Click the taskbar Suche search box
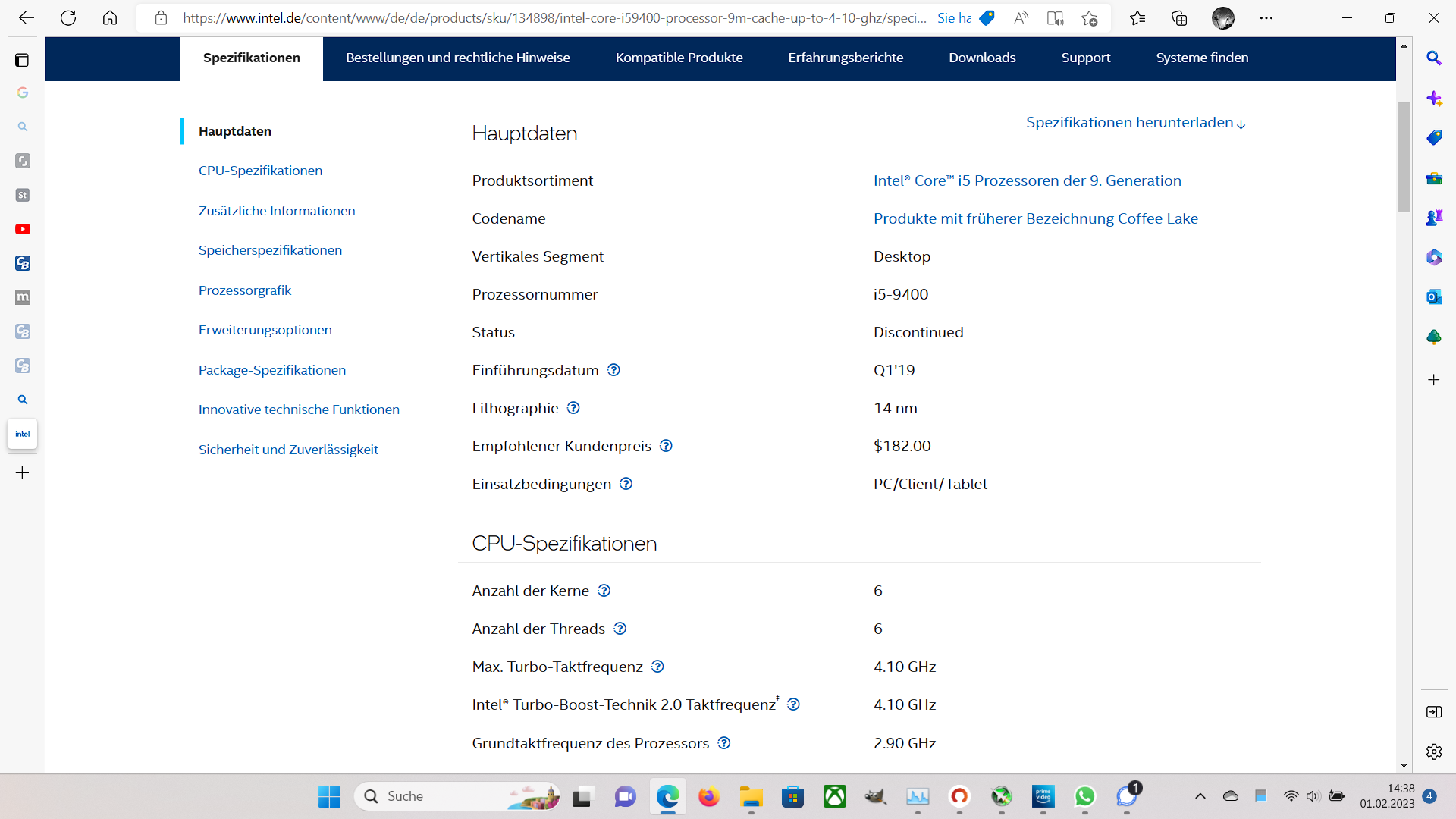Screen dimensions: 1456x819 (x=457, y=796)
